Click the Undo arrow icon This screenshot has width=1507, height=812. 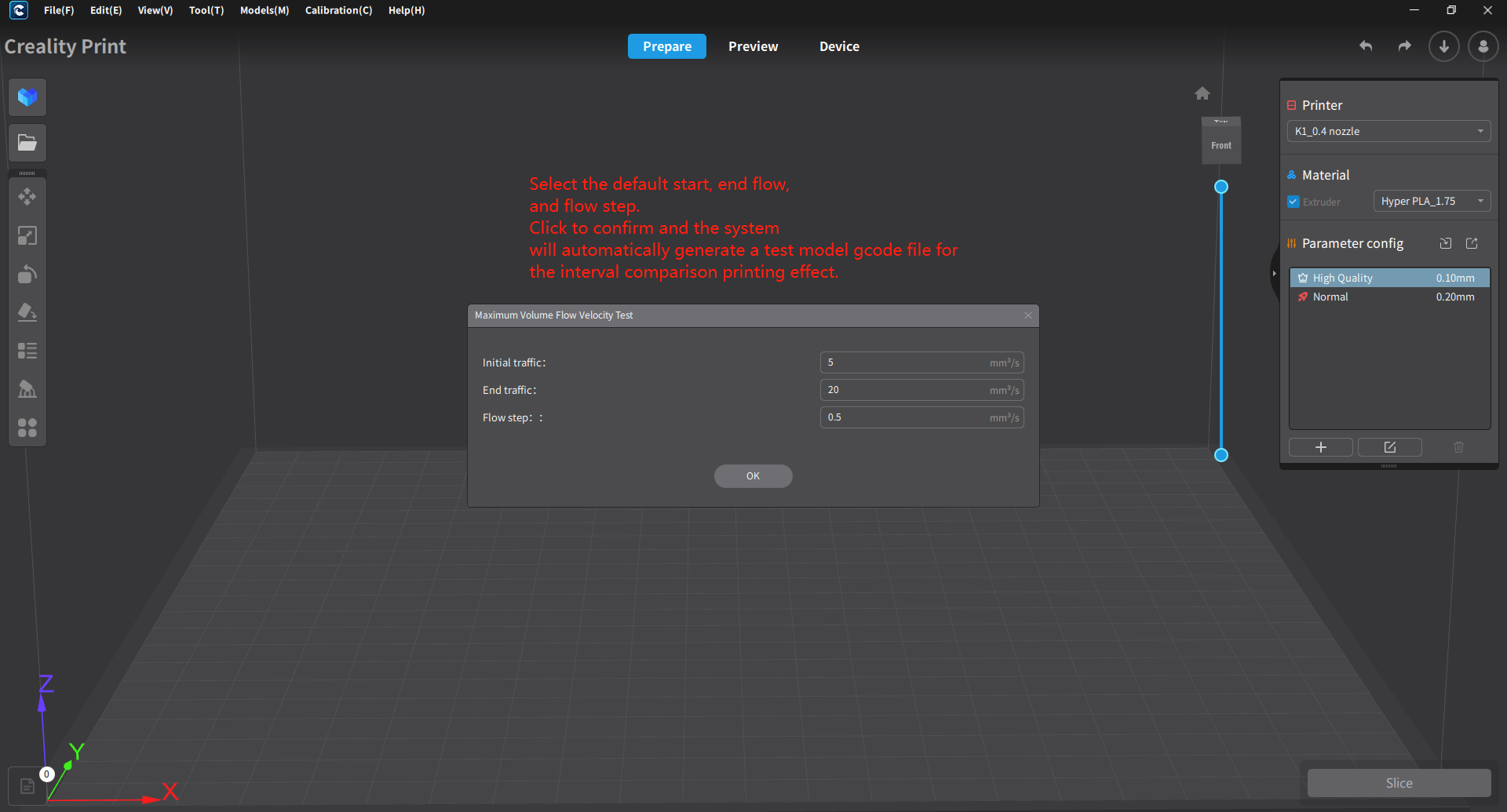pos(1366,46)
